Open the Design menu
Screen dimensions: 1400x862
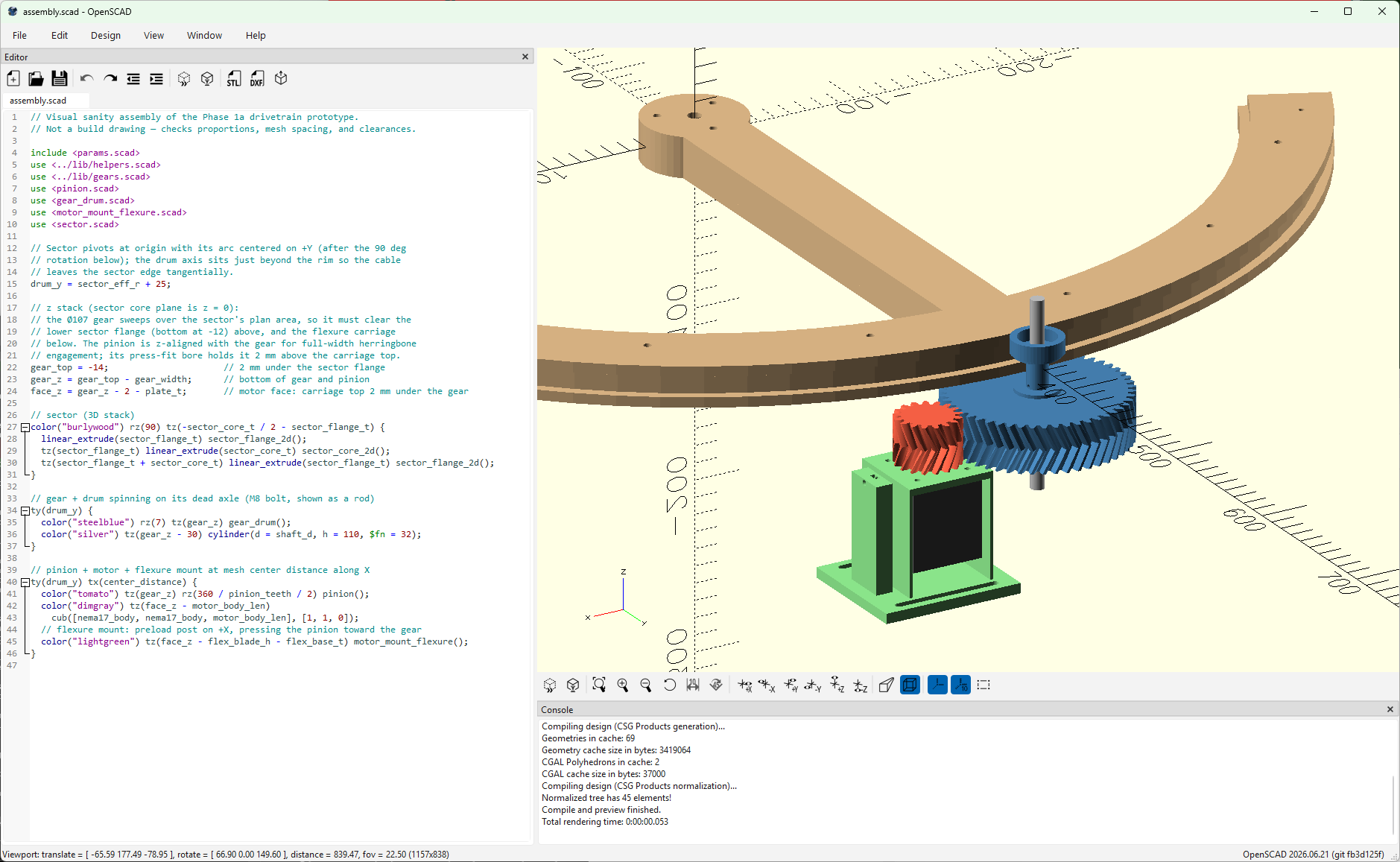click(x=106, y=35)
